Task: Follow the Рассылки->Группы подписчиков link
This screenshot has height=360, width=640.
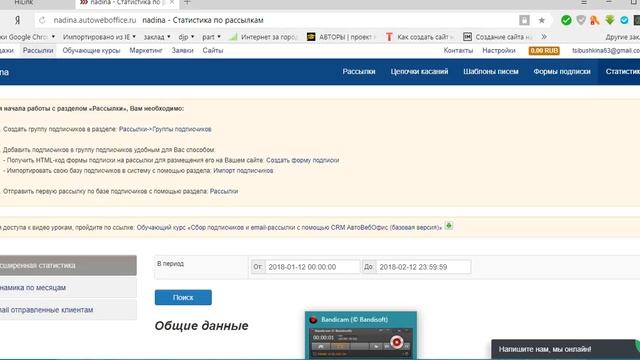Action: click(165, 129)
